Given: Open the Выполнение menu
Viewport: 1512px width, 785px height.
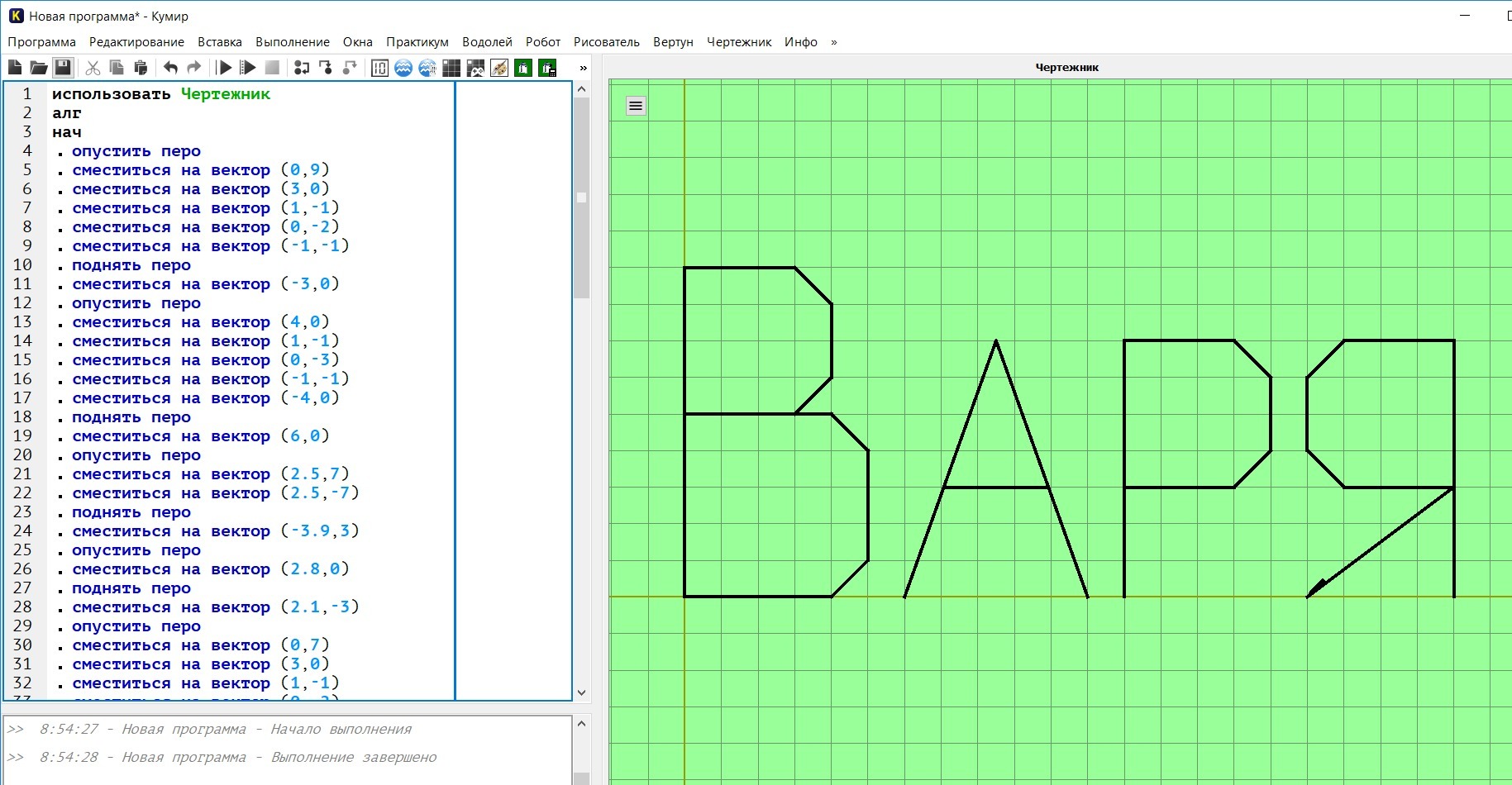Looking at the screenshot, I should 292,42.
